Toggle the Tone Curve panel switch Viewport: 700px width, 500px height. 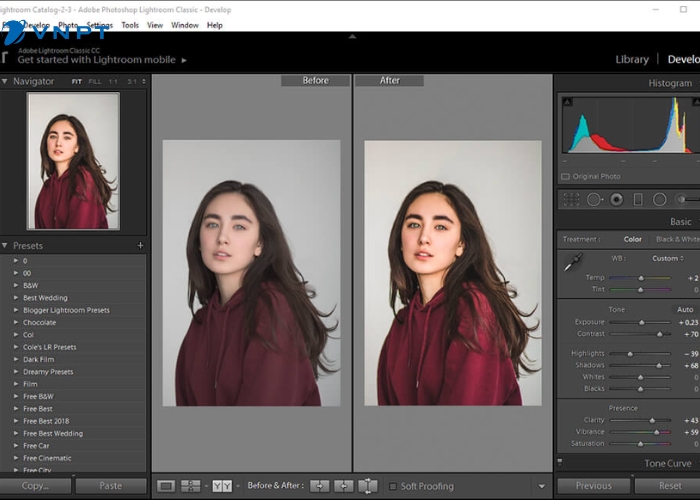coord(560,462)
